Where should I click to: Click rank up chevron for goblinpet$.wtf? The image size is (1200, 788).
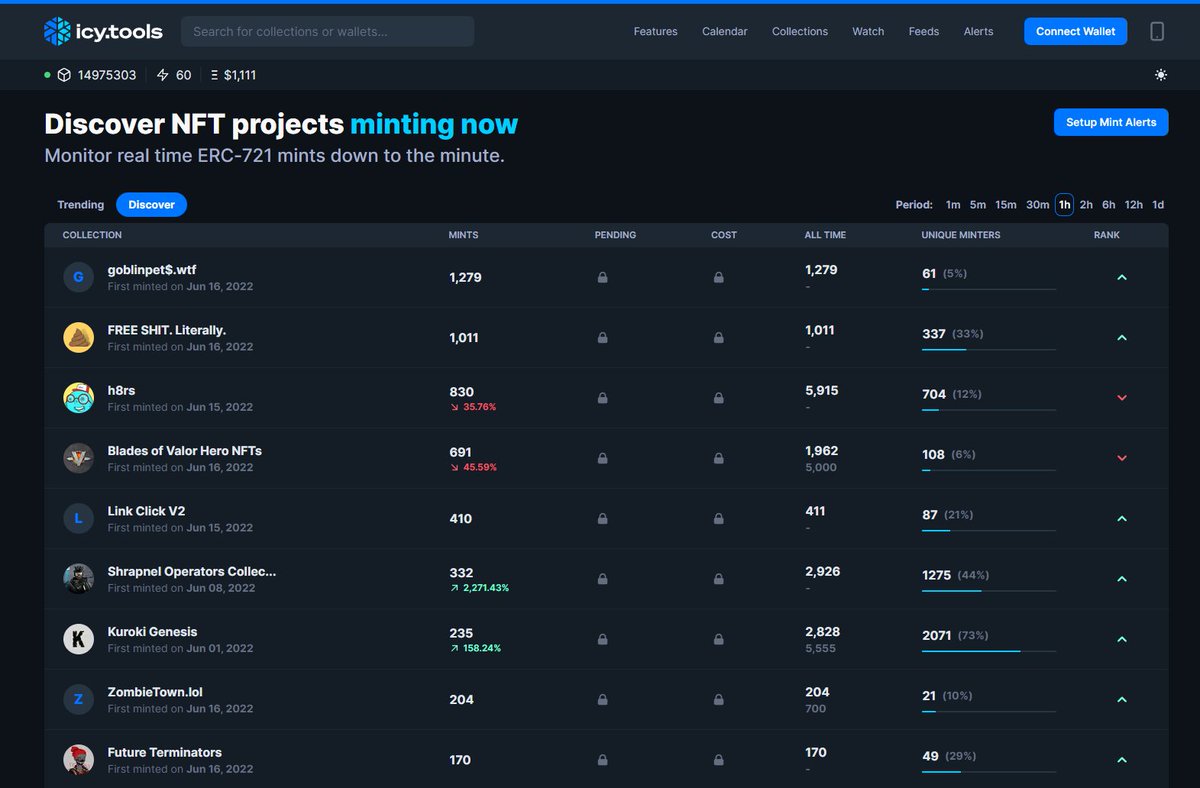1121,277
